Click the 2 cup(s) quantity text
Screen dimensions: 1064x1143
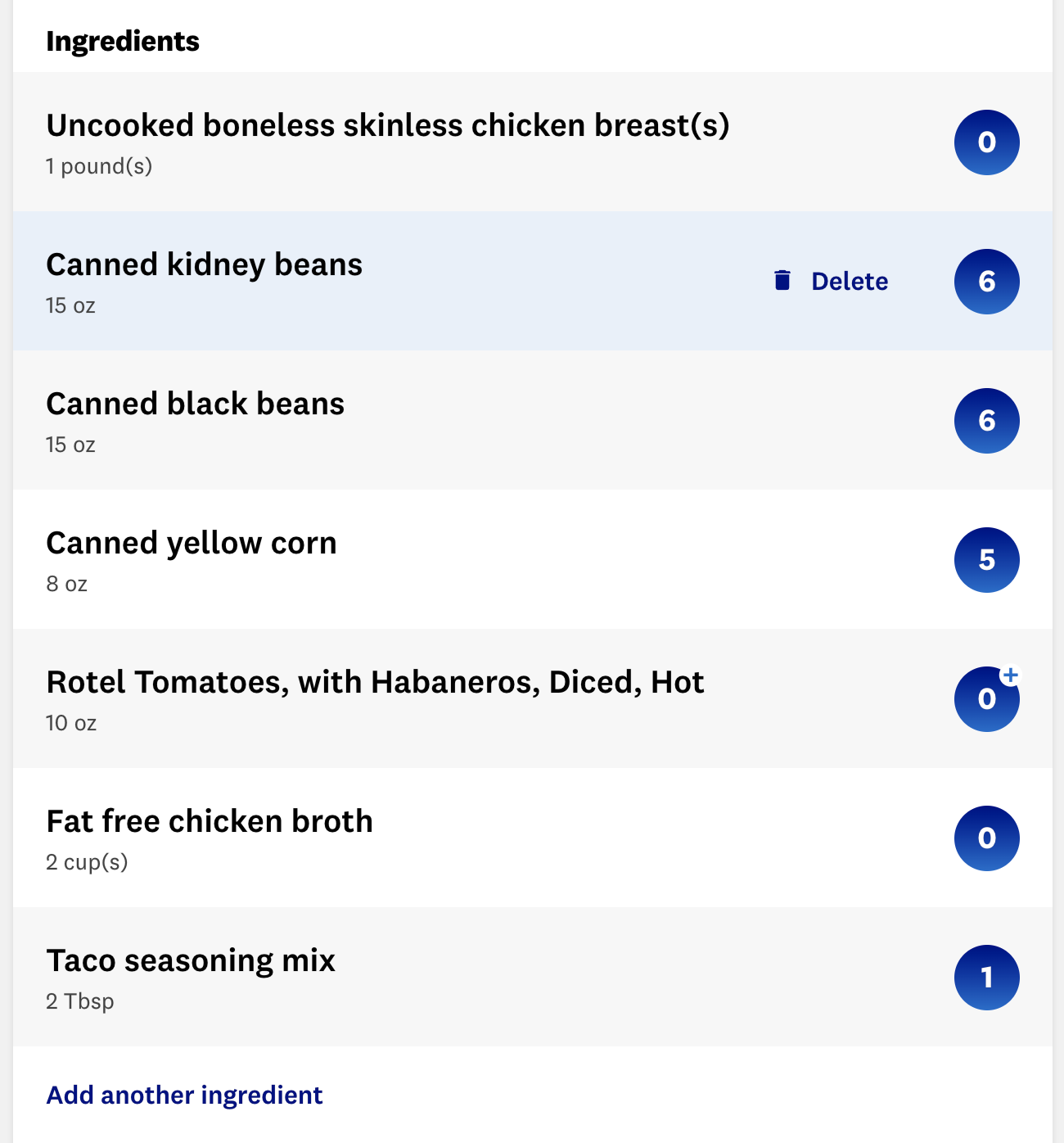[87, 862]
